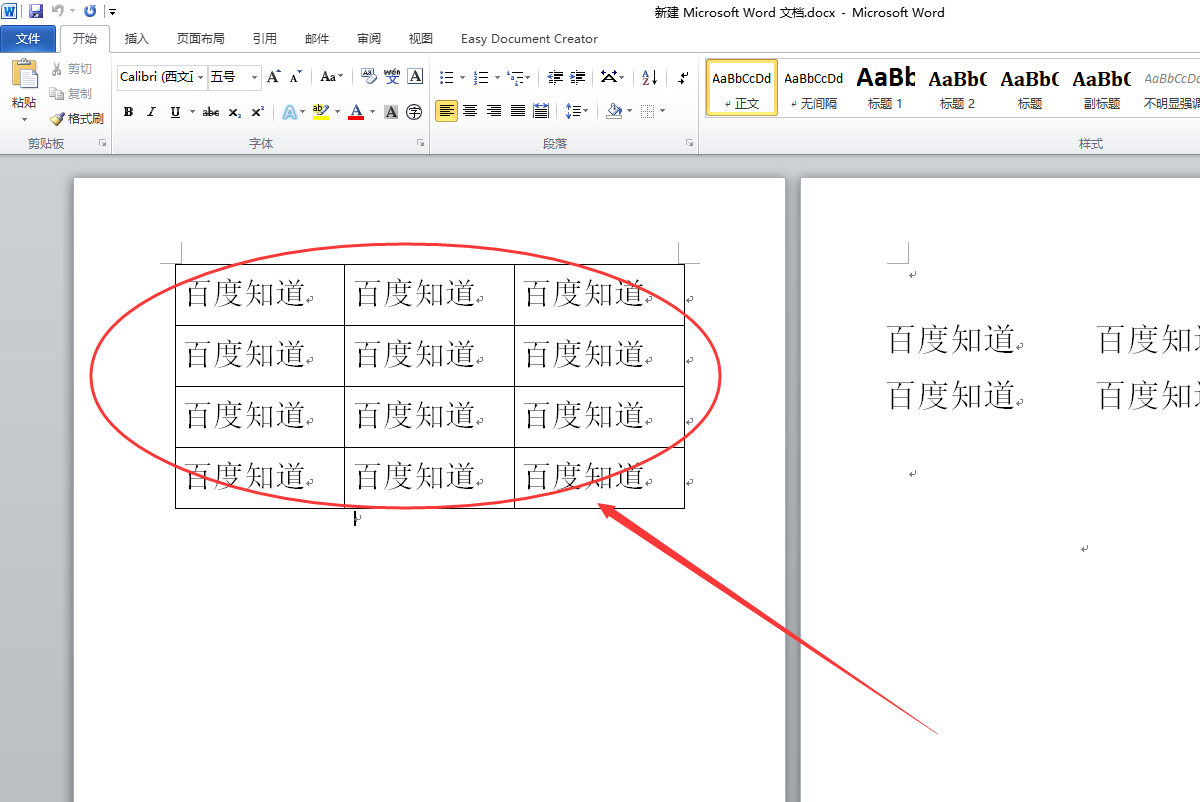This screenshot has width=1200, height=802.
Task: Open the font name Calibri dropdown
Action: 201,77
